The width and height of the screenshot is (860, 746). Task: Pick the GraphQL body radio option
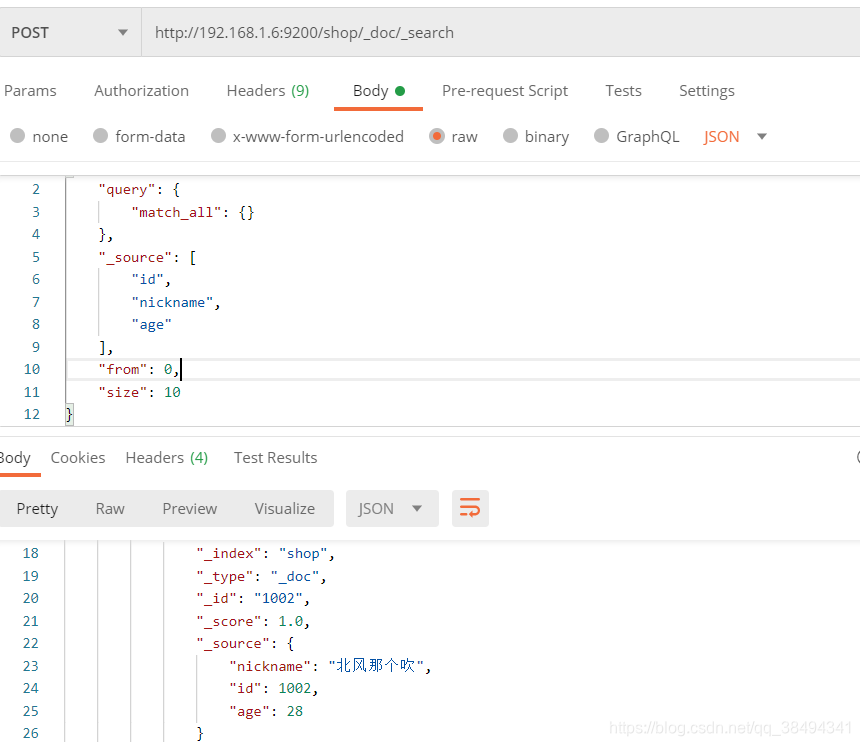point(602,137)
